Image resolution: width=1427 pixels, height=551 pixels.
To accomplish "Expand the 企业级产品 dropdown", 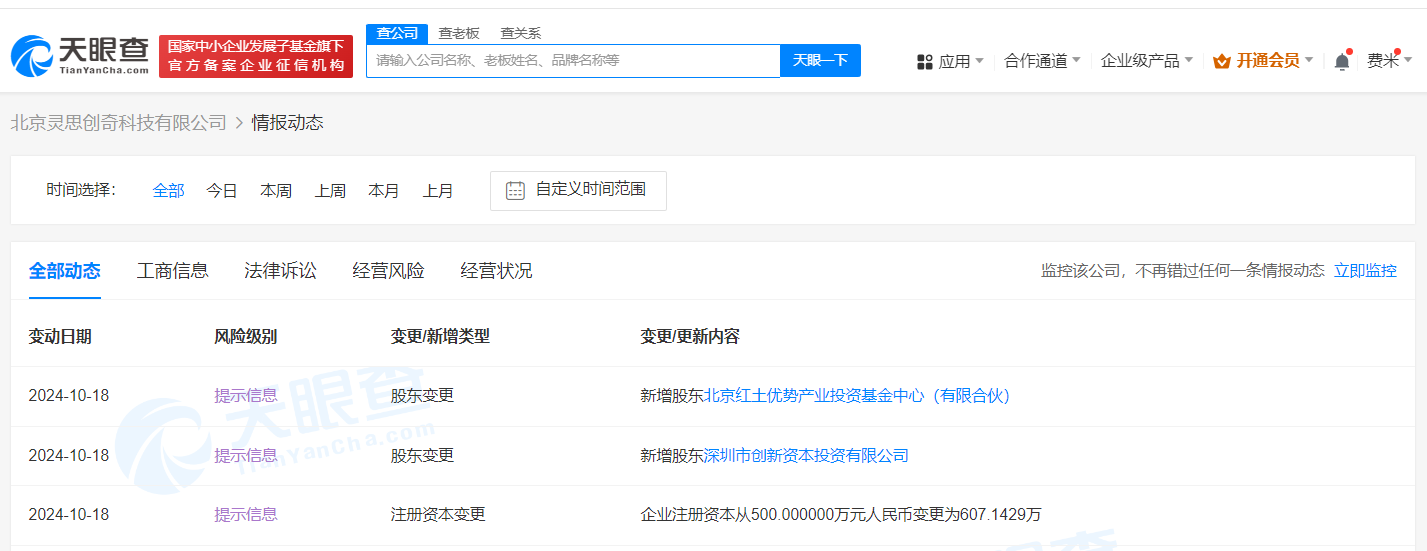I will tap(1146, 60).
